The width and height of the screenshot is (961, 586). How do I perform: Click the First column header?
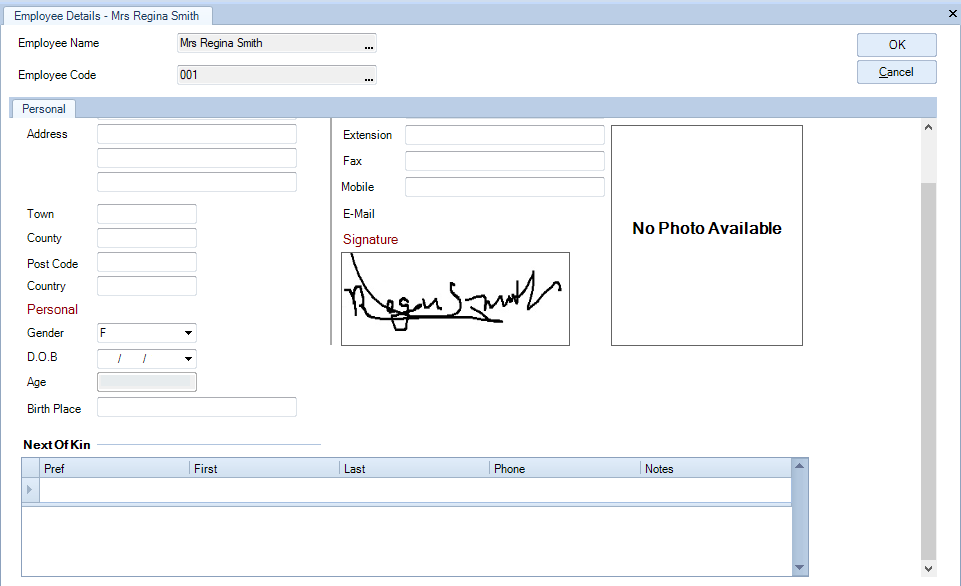point(264,468)
